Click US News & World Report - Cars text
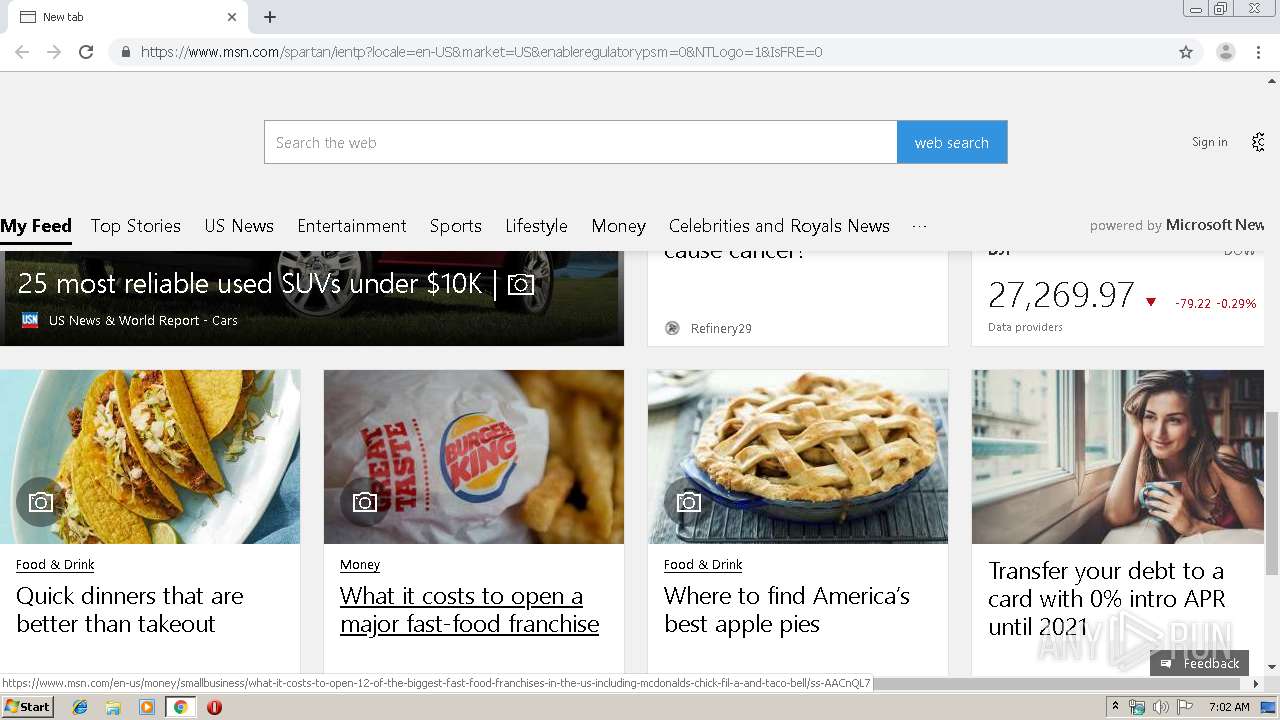Image resolution: width=1280 pixels, height=720 pixels. click(143, 321)
